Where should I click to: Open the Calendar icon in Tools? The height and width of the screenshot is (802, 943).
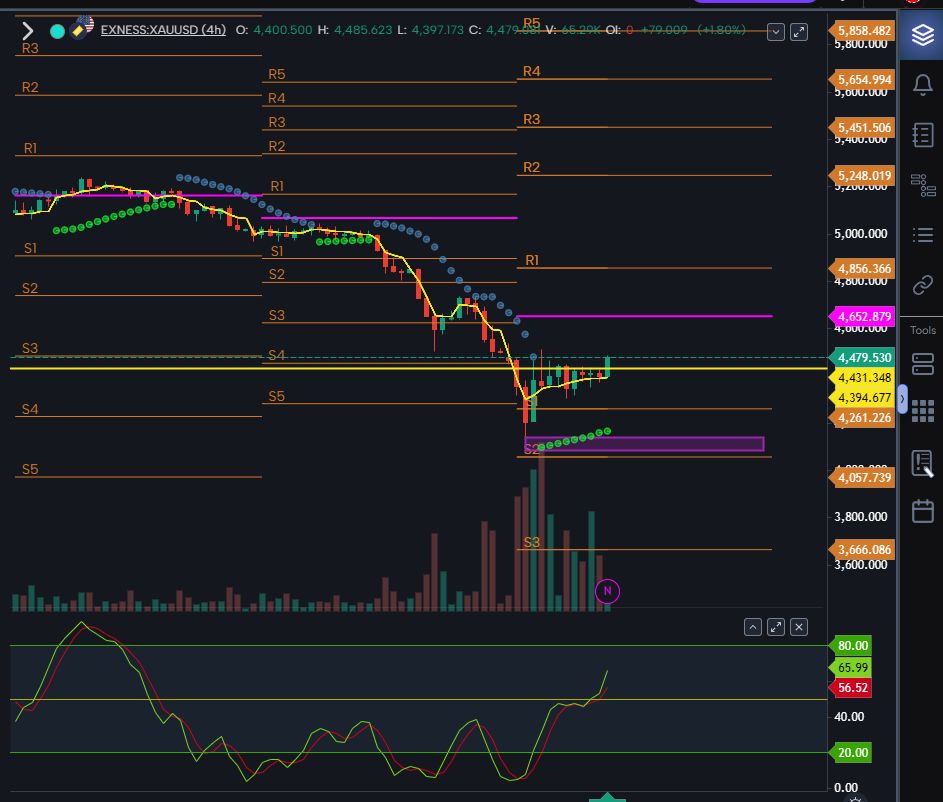coord(922,511)
